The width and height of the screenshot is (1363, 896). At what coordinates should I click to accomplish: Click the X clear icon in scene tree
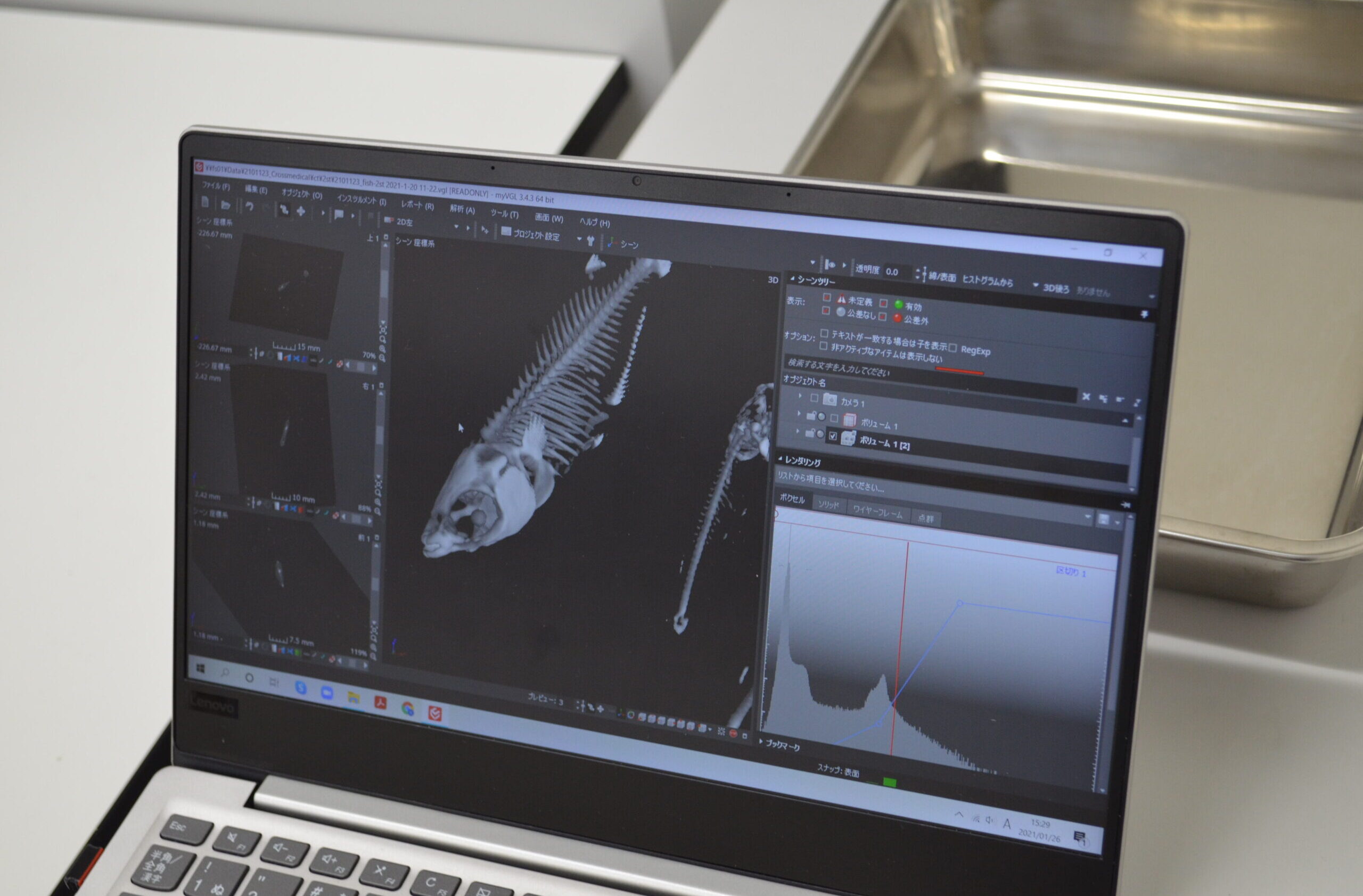click(x=1086, y=397)
